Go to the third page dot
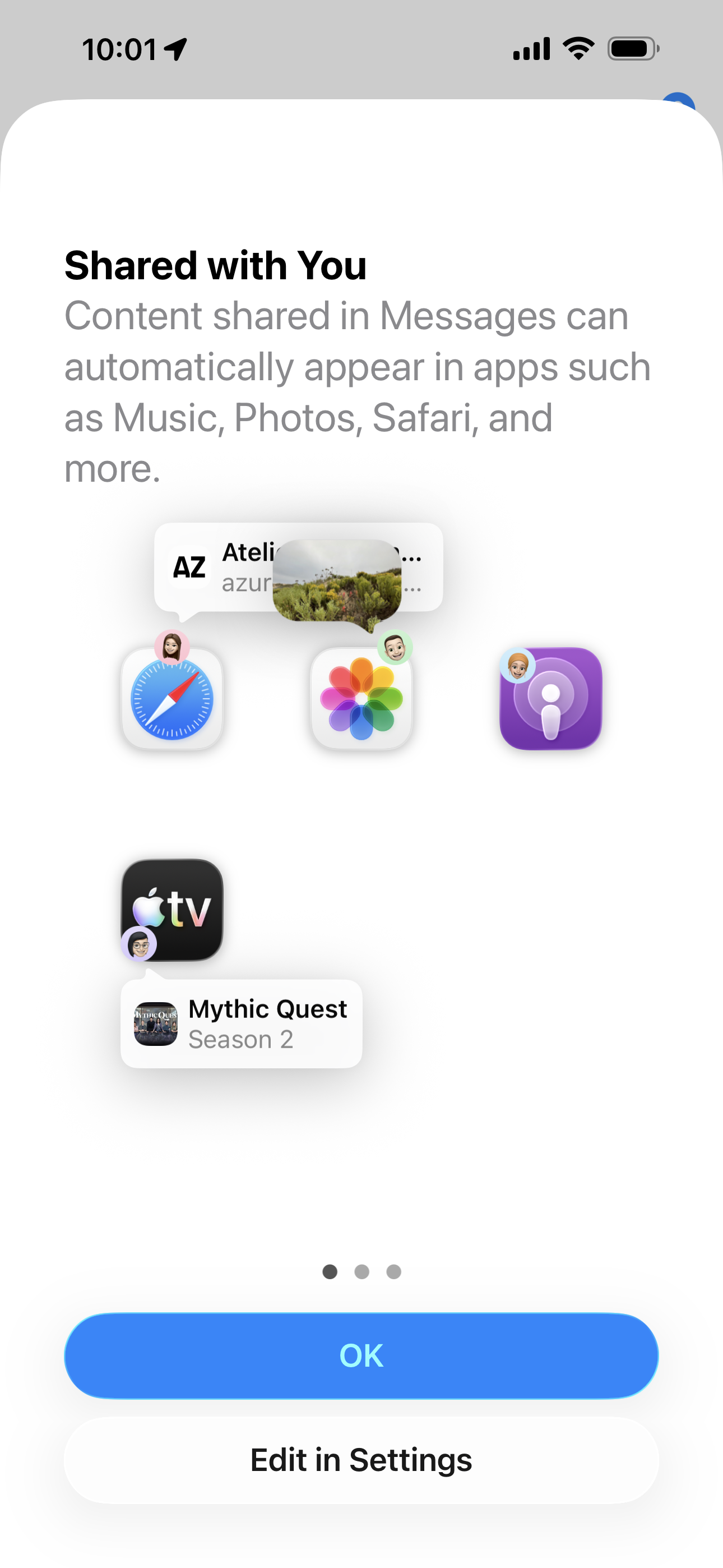The height and width of the screenshot is (1568, 723). coord(394,1271)
